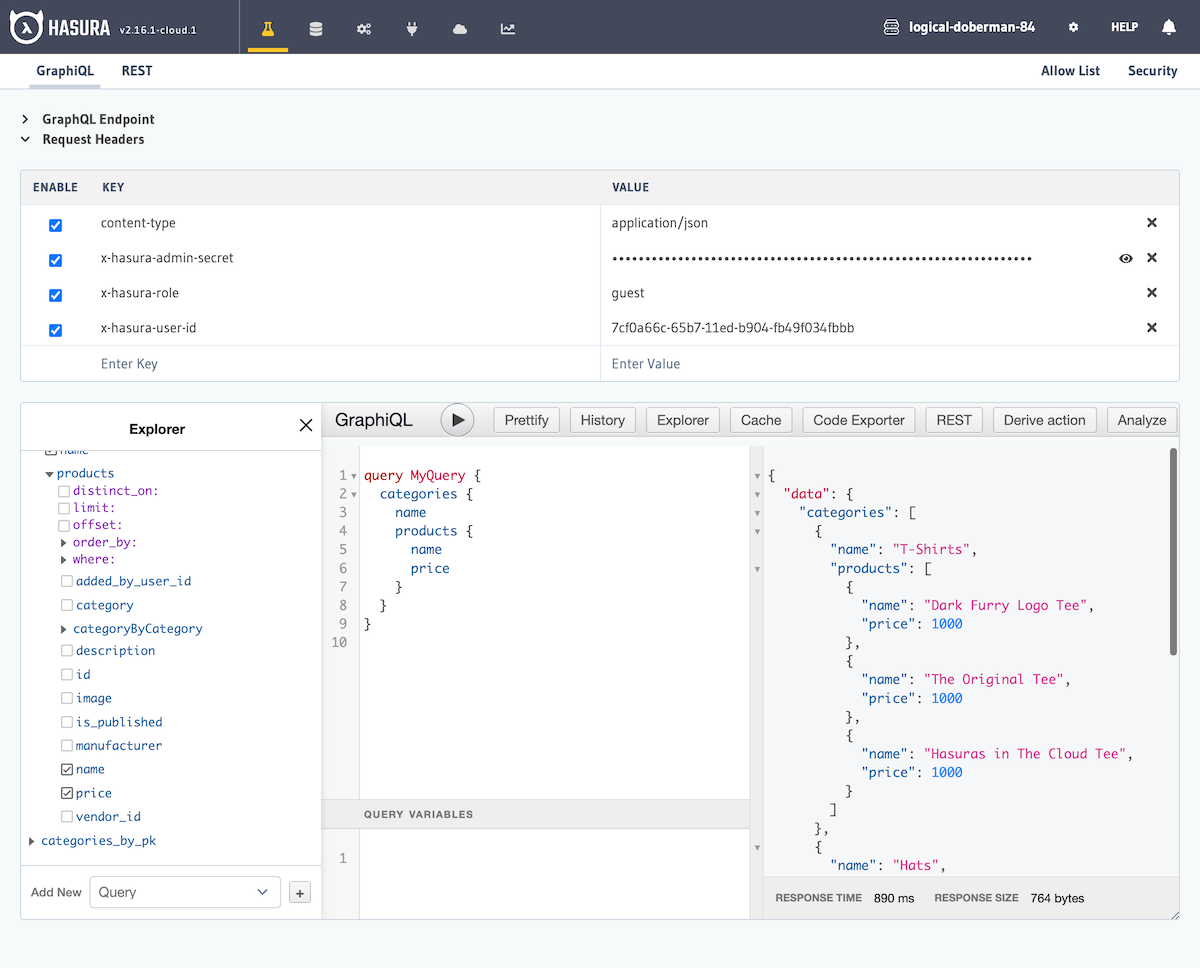
Task: Open the Add New Query dropdown
Action: click(x=185, y=892)
